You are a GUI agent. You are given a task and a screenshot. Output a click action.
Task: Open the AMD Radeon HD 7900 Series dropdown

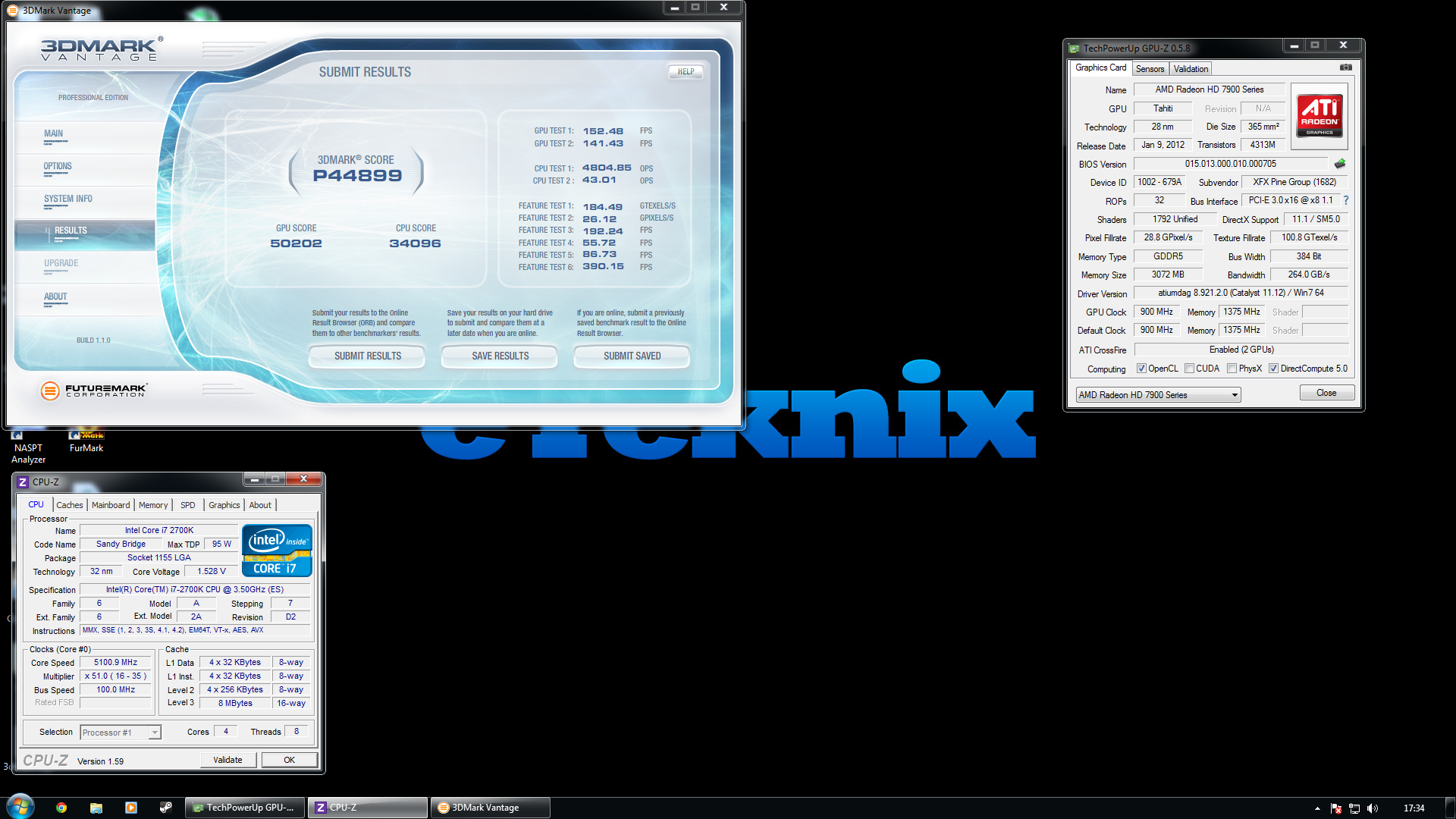(x=1158, y=395)
